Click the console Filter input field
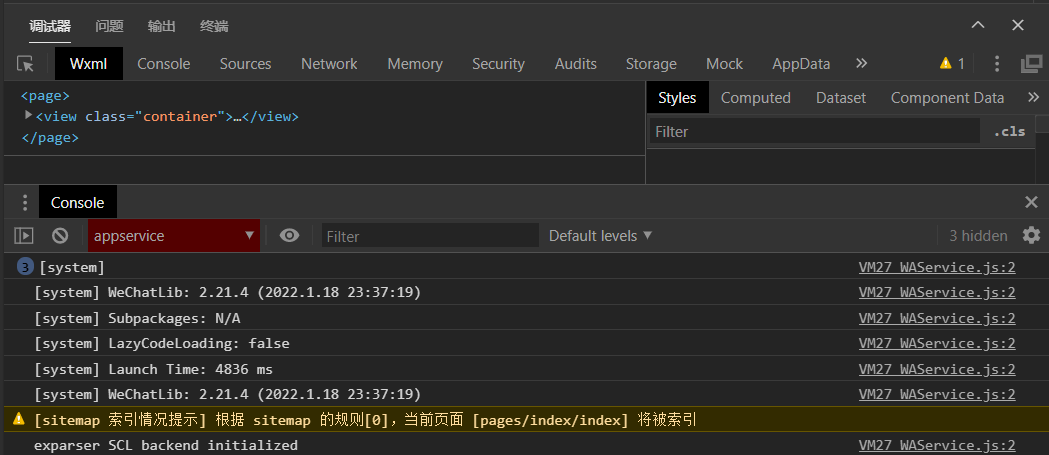The width and height of the screenshot is (1049, 455). (x=430, y=236)
